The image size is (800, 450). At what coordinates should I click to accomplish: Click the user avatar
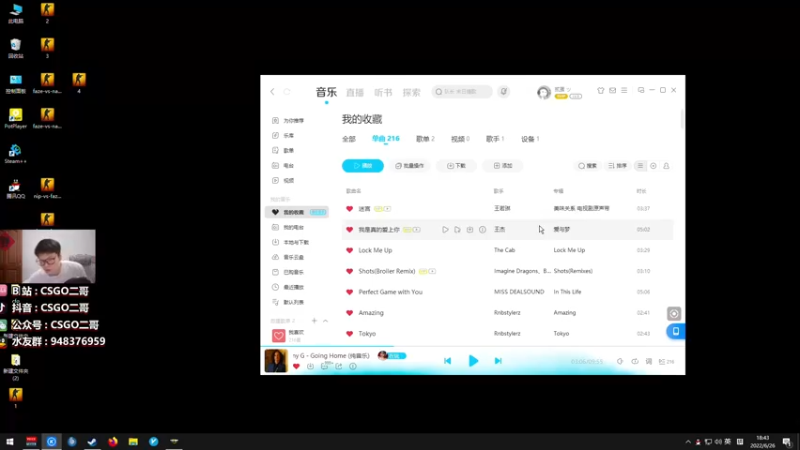544,92
